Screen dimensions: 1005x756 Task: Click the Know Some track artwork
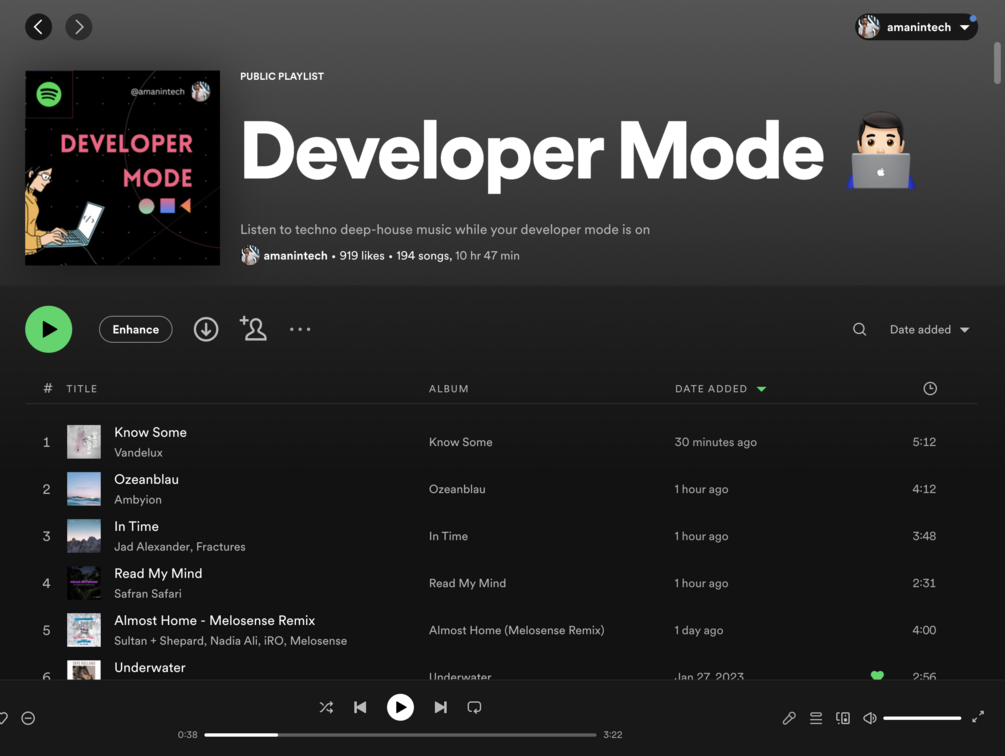coord(84,441)
